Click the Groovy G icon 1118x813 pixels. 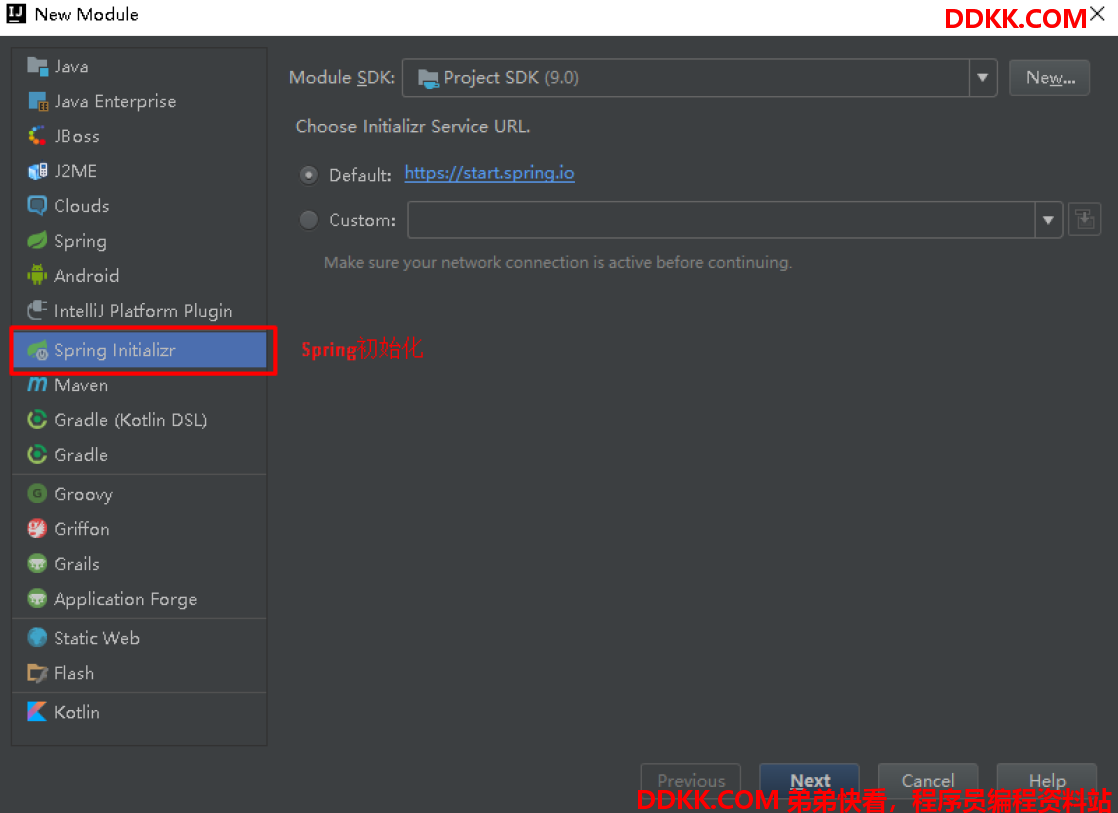pyautogui.click(x=37, y=494)
